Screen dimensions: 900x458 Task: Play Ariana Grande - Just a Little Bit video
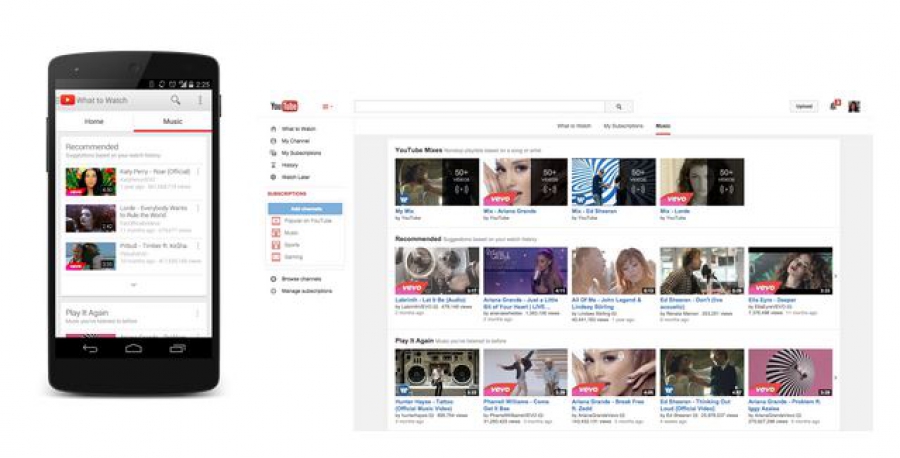tap(525, 271)
